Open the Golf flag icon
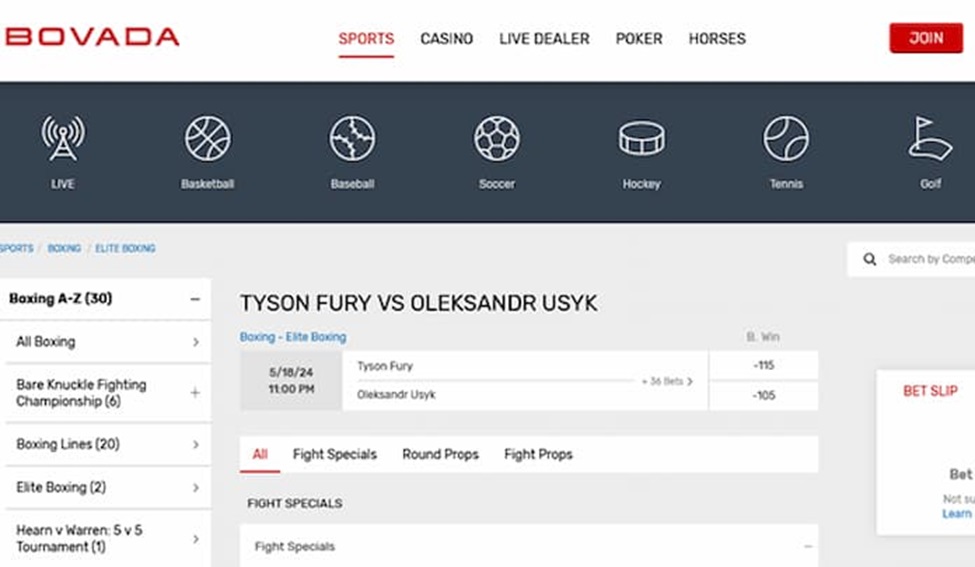 tap(929, 139)
